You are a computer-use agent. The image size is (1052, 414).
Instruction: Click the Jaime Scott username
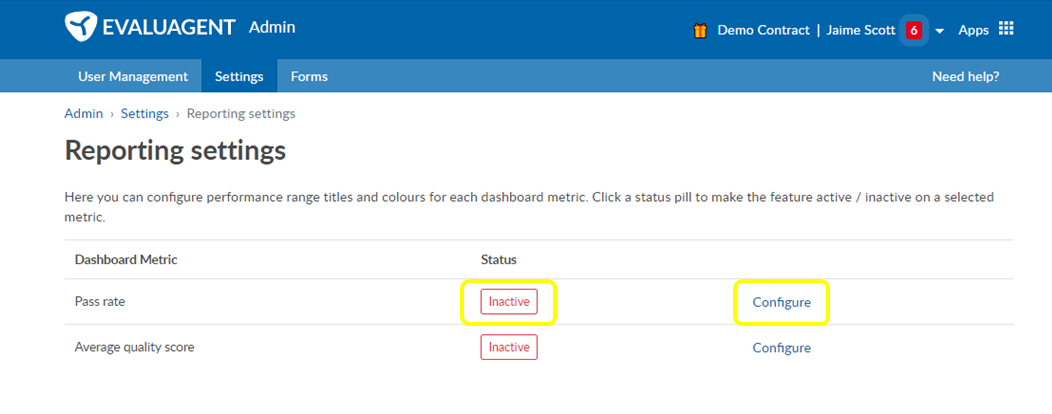click(x=861, y=30)
